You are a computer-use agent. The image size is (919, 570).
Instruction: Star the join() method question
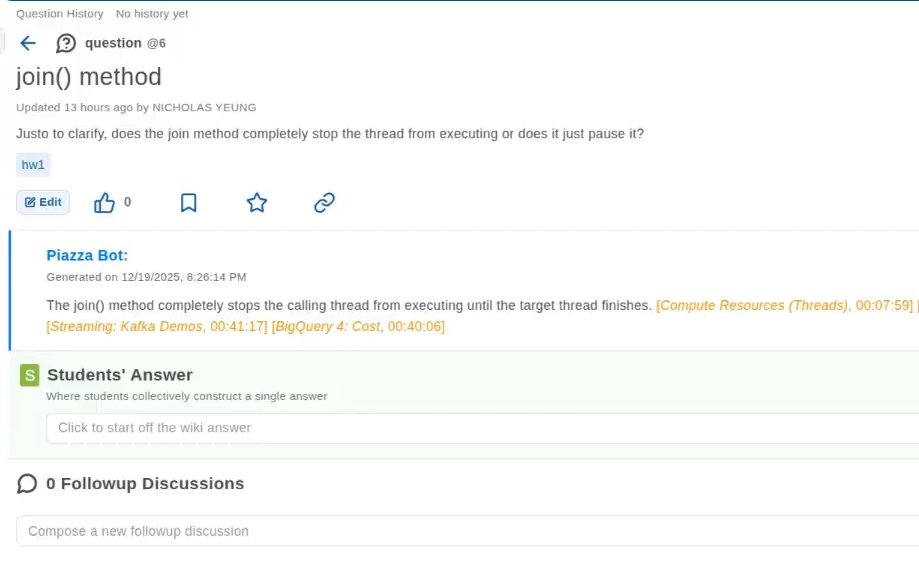tap(257, 203)
